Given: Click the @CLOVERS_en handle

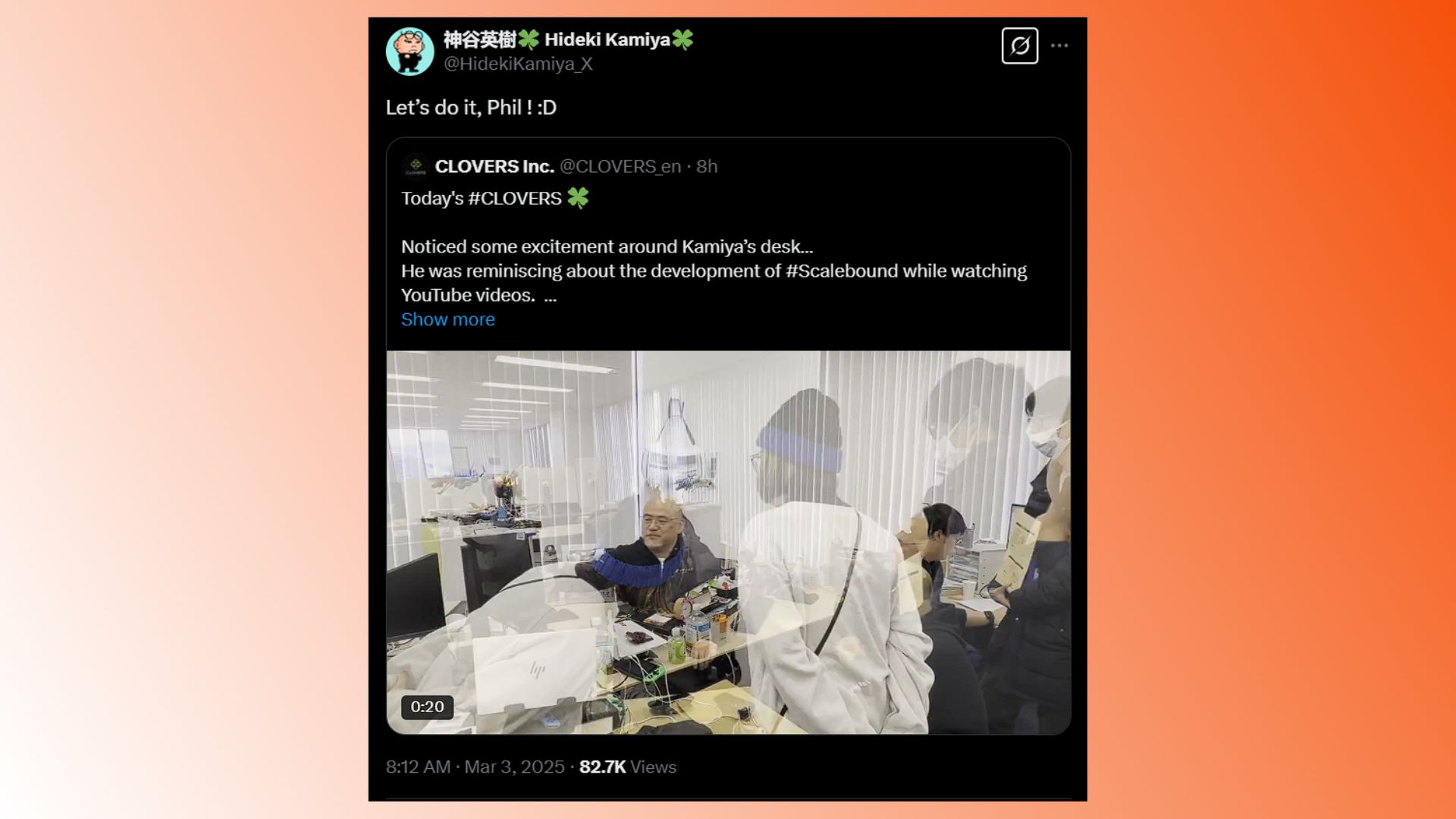Looking at the screenshot, I should (x=620, y=166).
